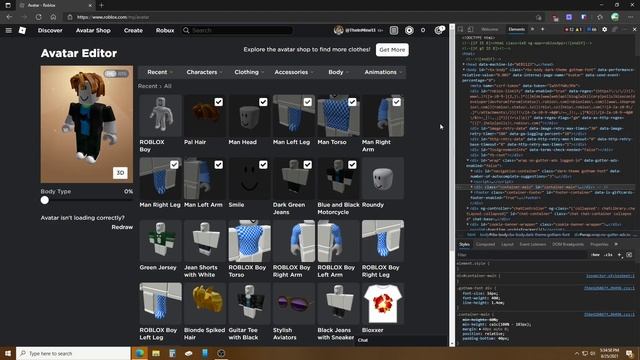The height and width of the screenshot is (360, 640).
Task: Click the Roblox logo home icon
Action: point(22,30)
